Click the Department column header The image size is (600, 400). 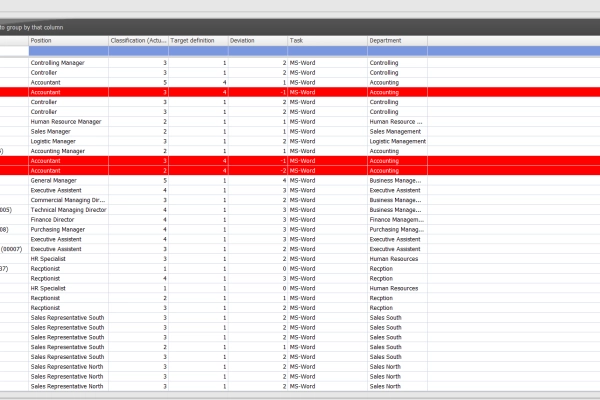[x=397, y=41]
